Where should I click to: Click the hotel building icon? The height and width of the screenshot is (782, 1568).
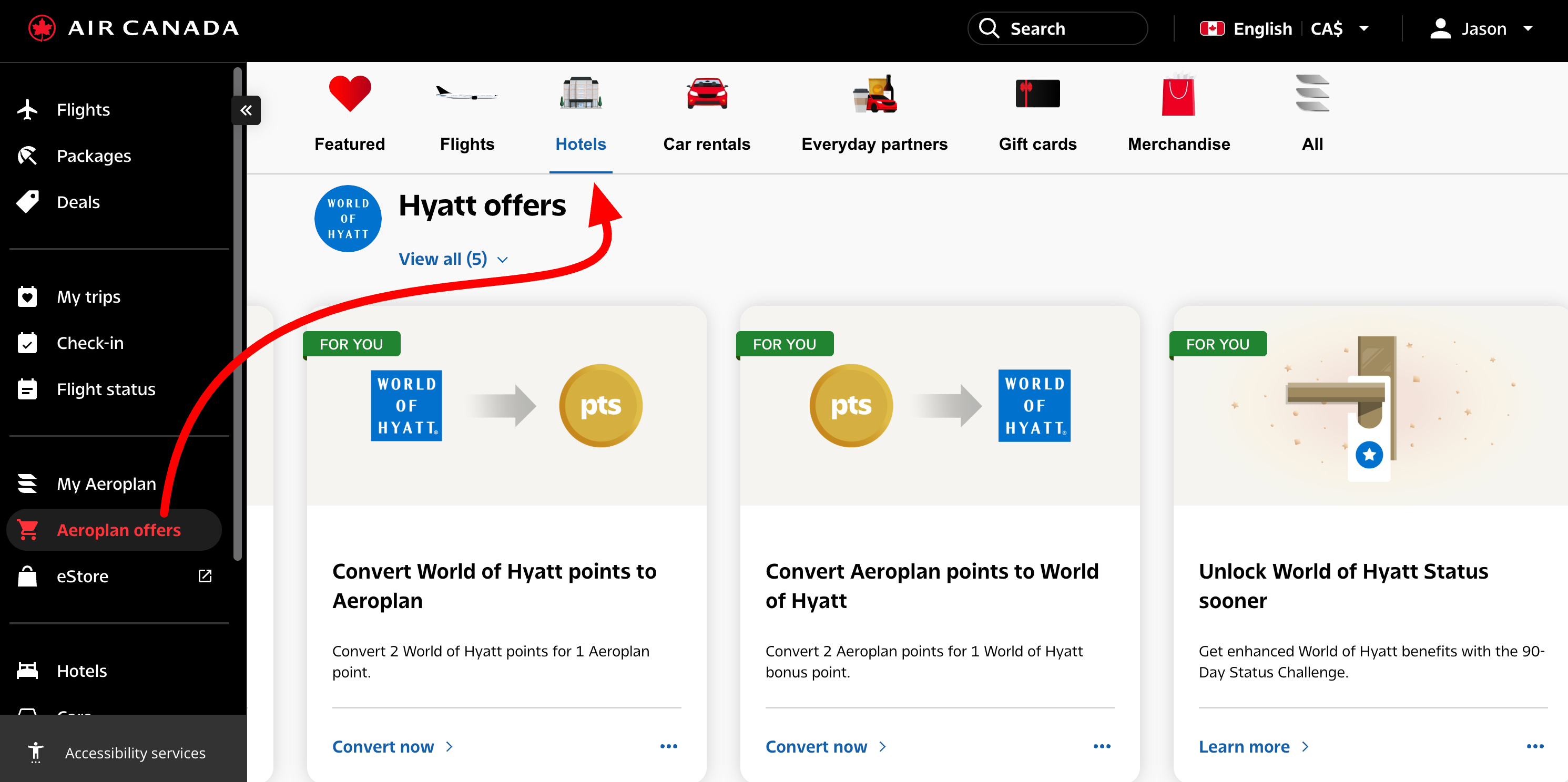(581, 93)
